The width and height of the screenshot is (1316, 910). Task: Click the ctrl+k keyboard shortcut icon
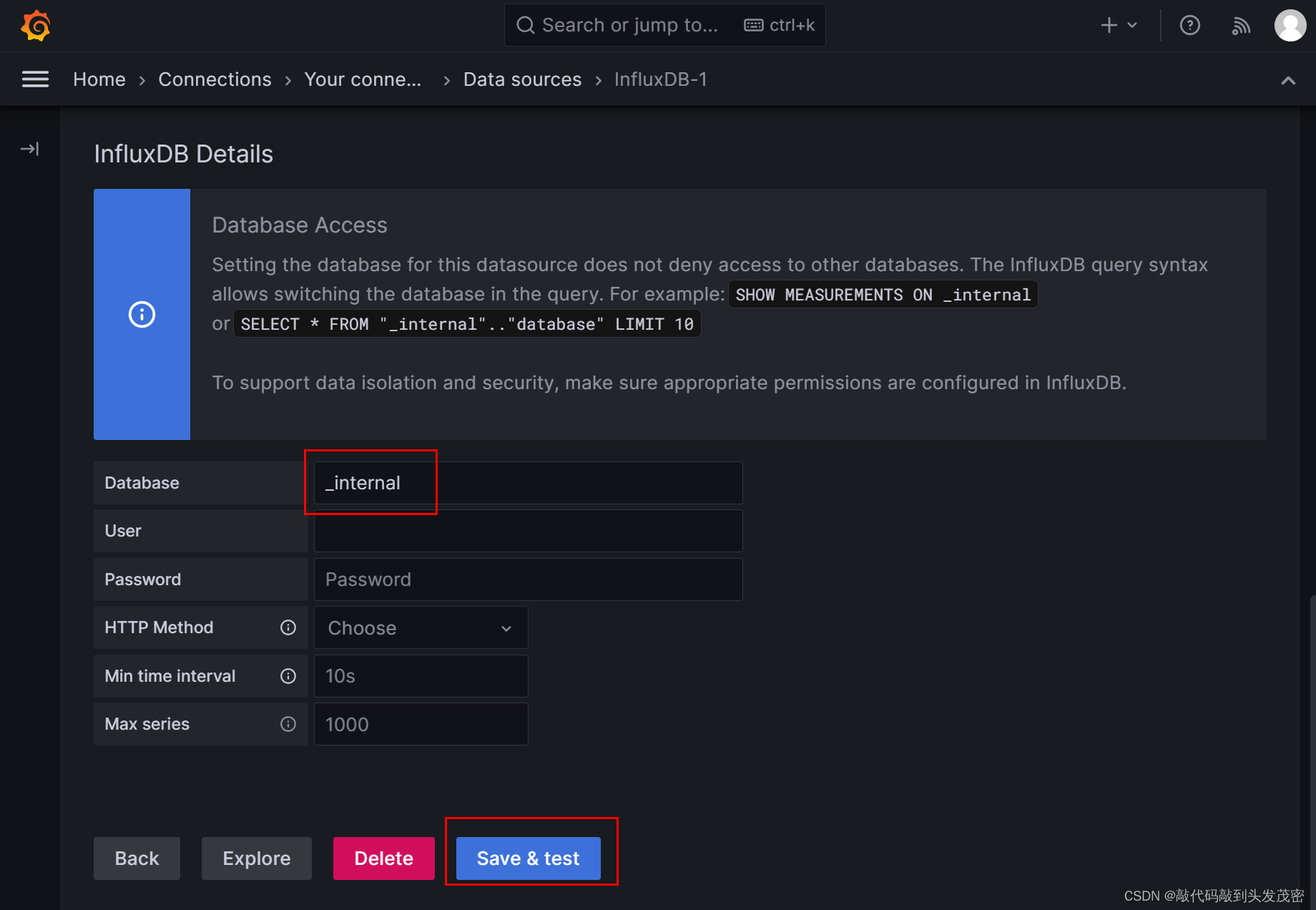[x=754, y=26]
